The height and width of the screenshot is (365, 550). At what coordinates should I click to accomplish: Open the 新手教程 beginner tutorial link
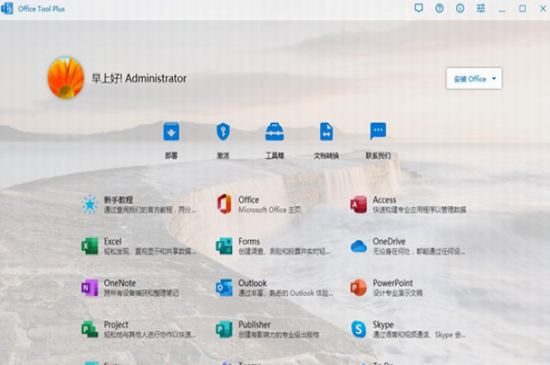pos(139,204)
